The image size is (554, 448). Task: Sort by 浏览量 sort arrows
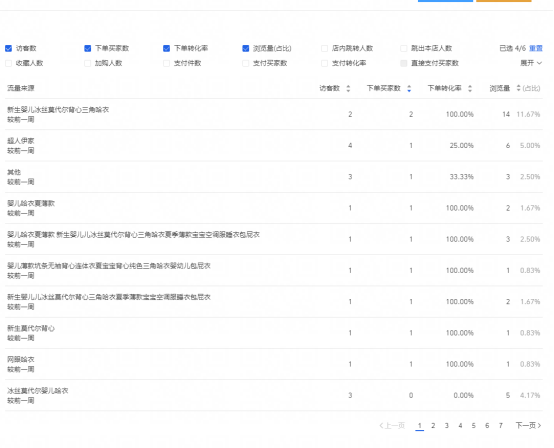518,88
